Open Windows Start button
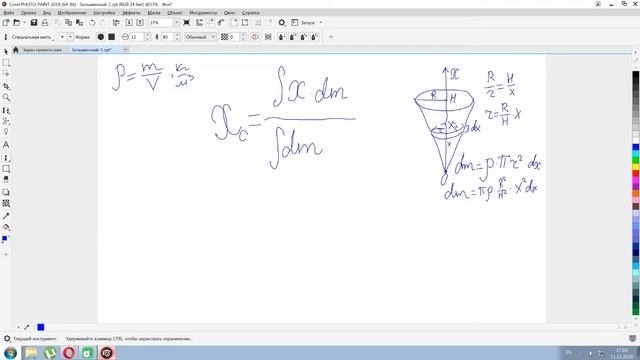The height and width of the screenshot is (360, 640). [x=10, y=353]
